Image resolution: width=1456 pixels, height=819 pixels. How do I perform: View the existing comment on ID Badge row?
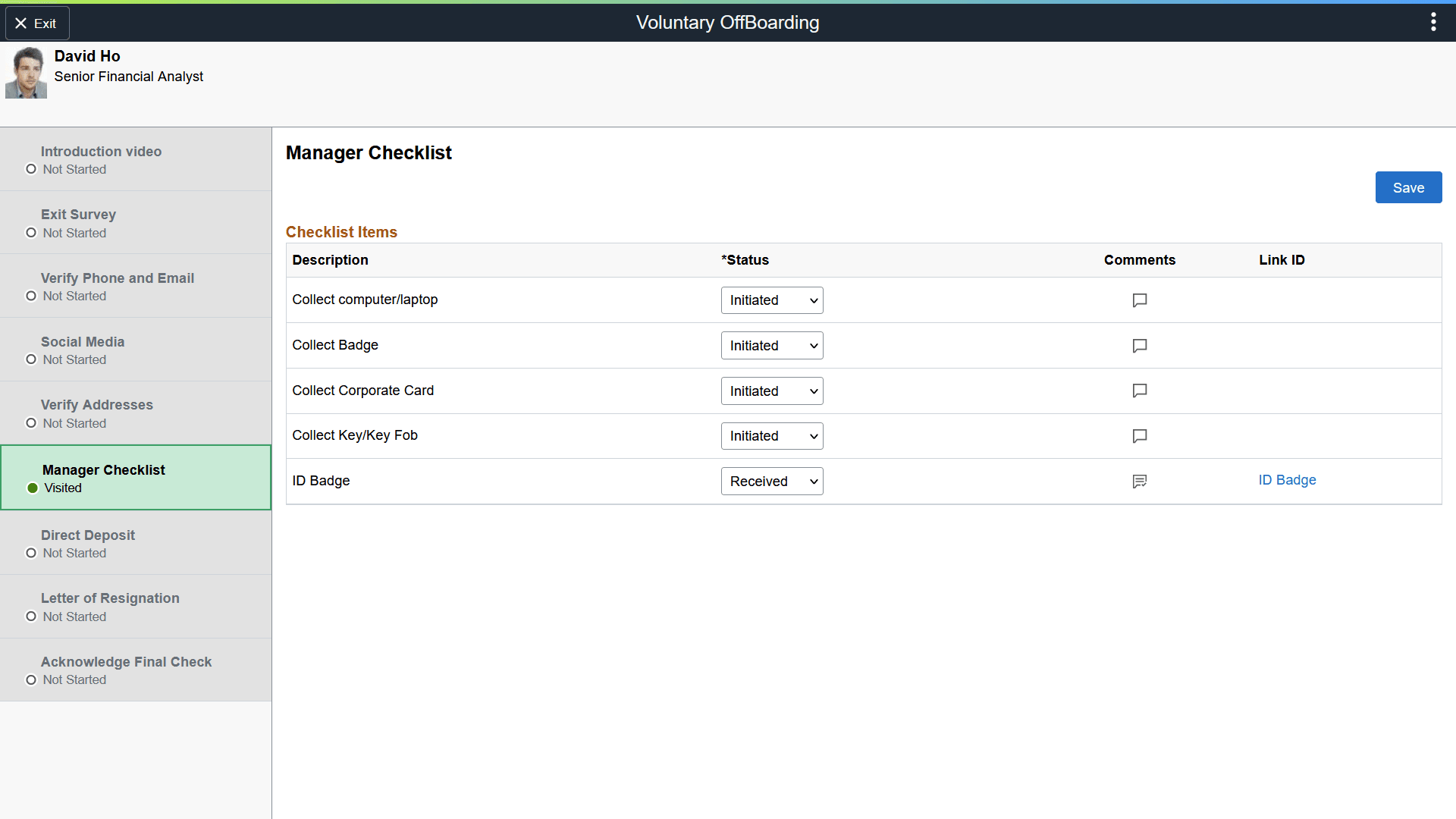[x=1139, y=481]
